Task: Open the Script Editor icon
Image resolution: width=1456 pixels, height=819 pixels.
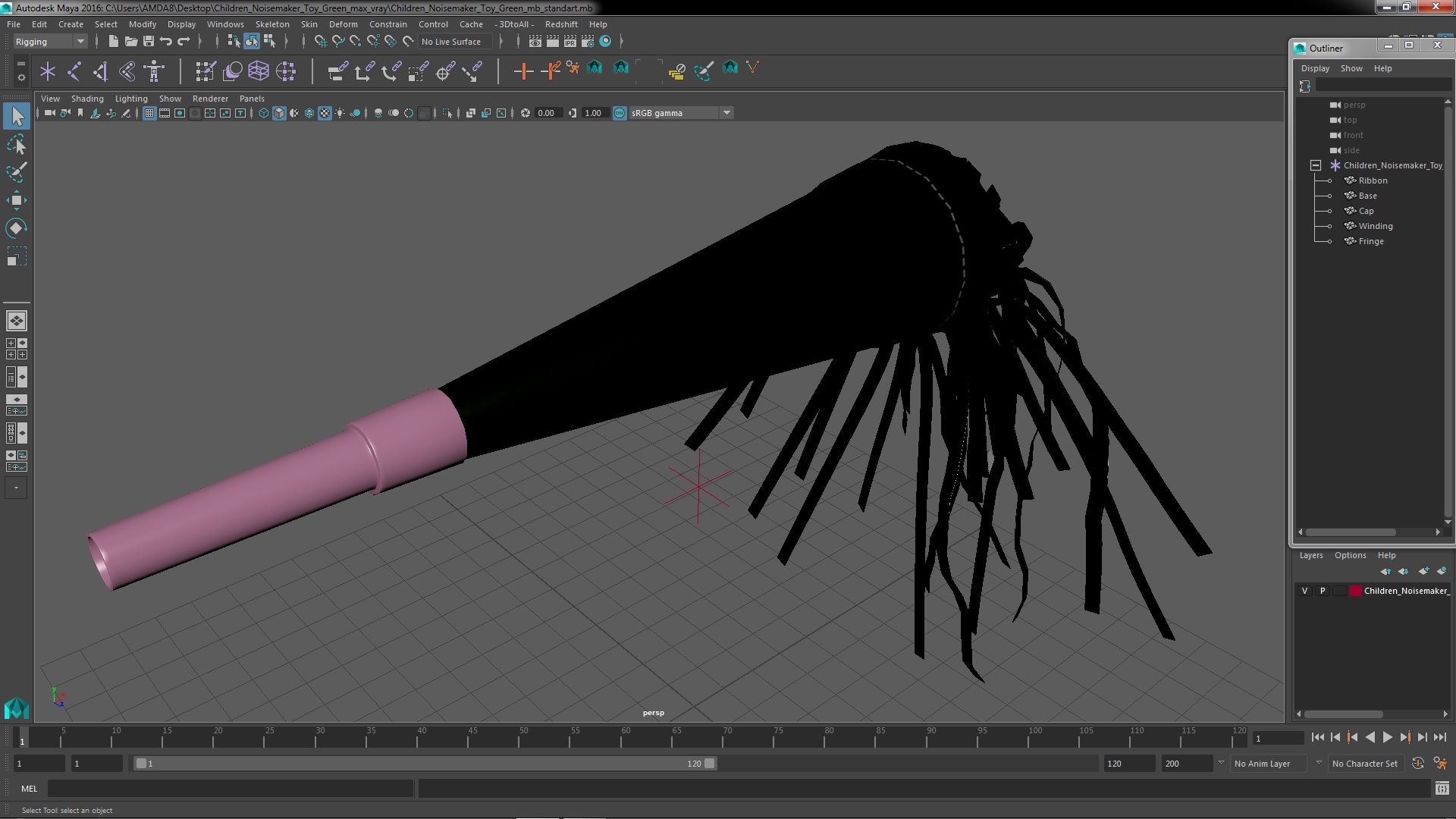Action: 1442,789
